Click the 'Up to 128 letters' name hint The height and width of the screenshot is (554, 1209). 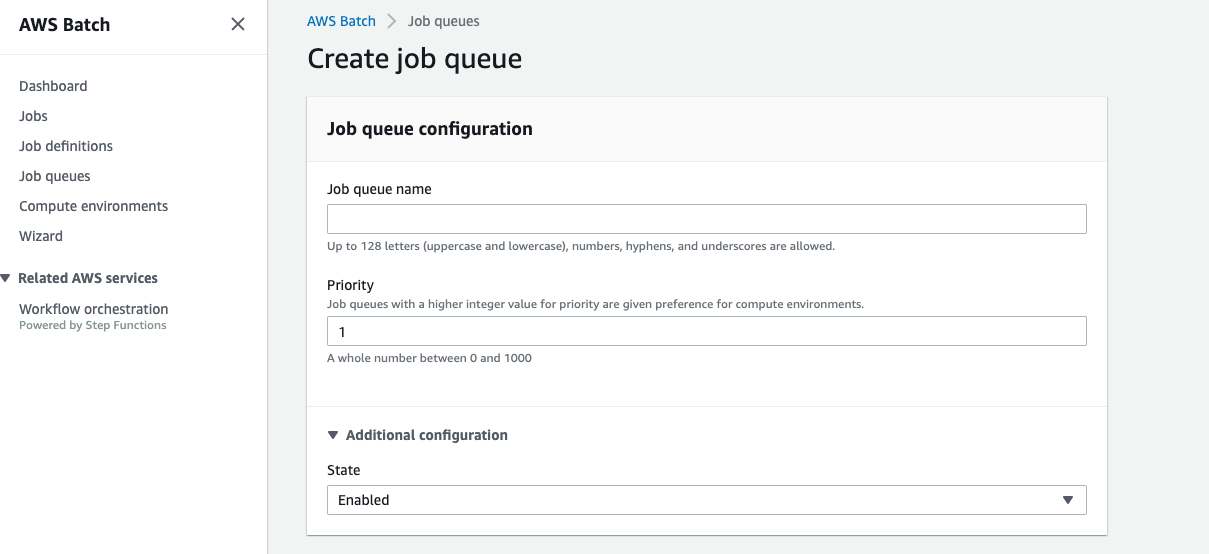coord(581,246)
